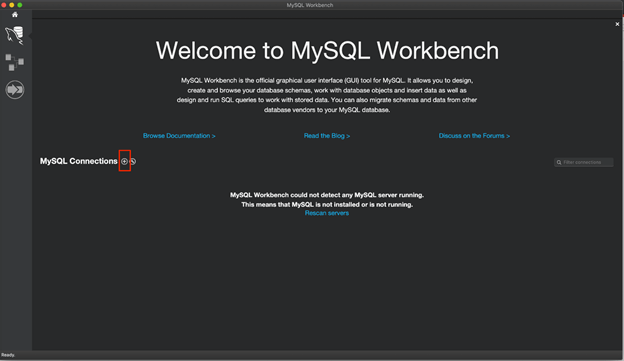Close the welcome message with the X
This screenshot has height=361, width=624.
pos(617,24)
